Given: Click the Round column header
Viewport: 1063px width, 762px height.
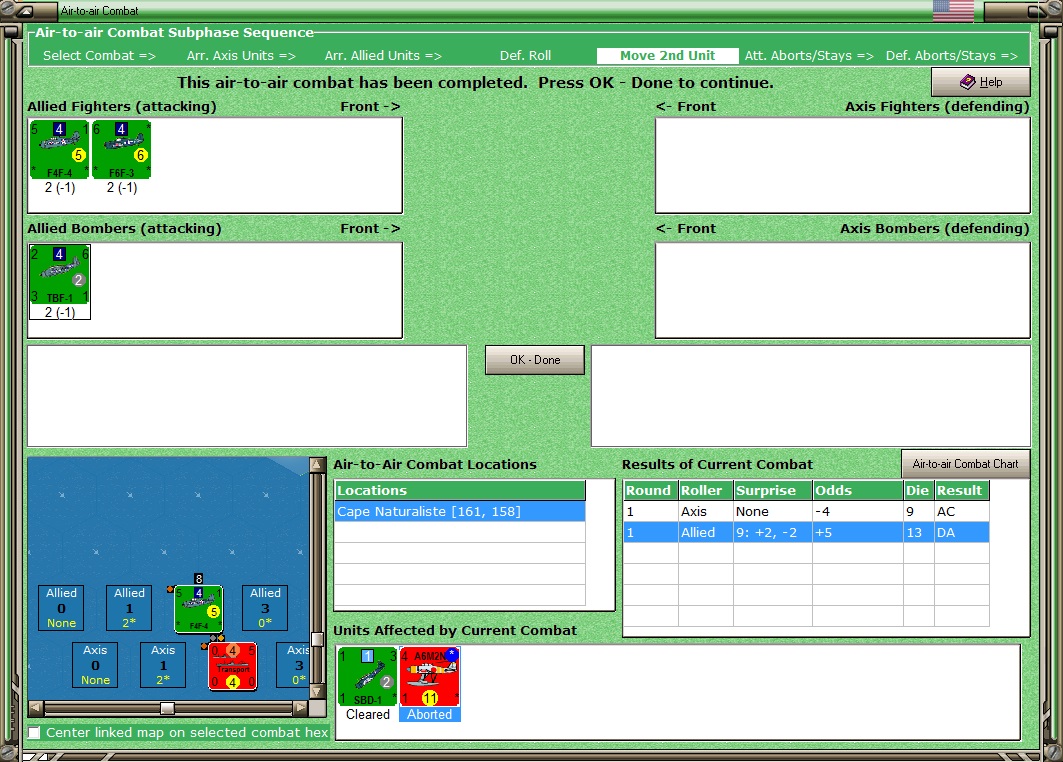Looking at the screenshot, I should 650,490.
